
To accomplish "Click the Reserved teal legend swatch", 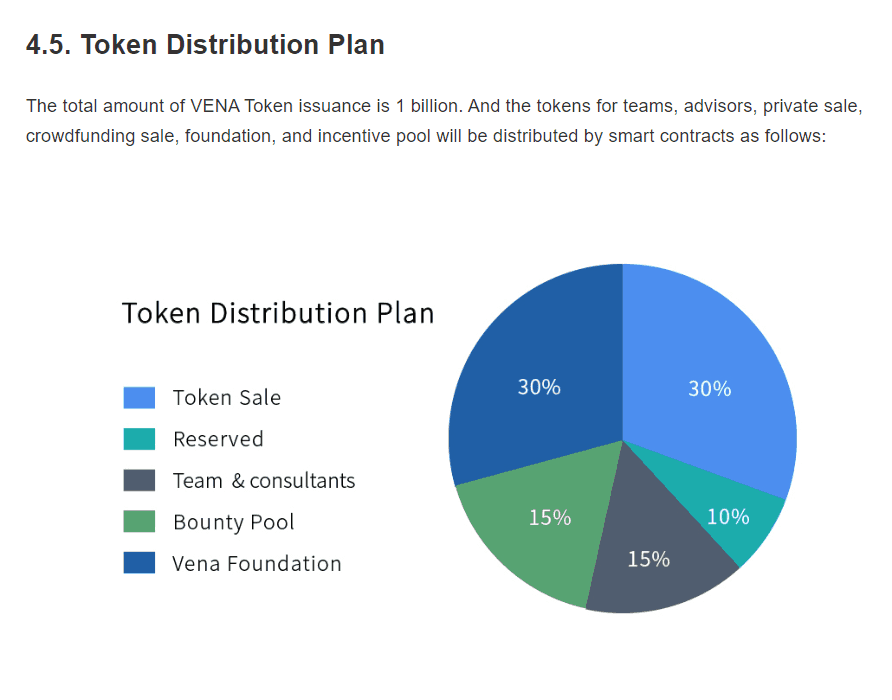I will [x=139, y=439].
